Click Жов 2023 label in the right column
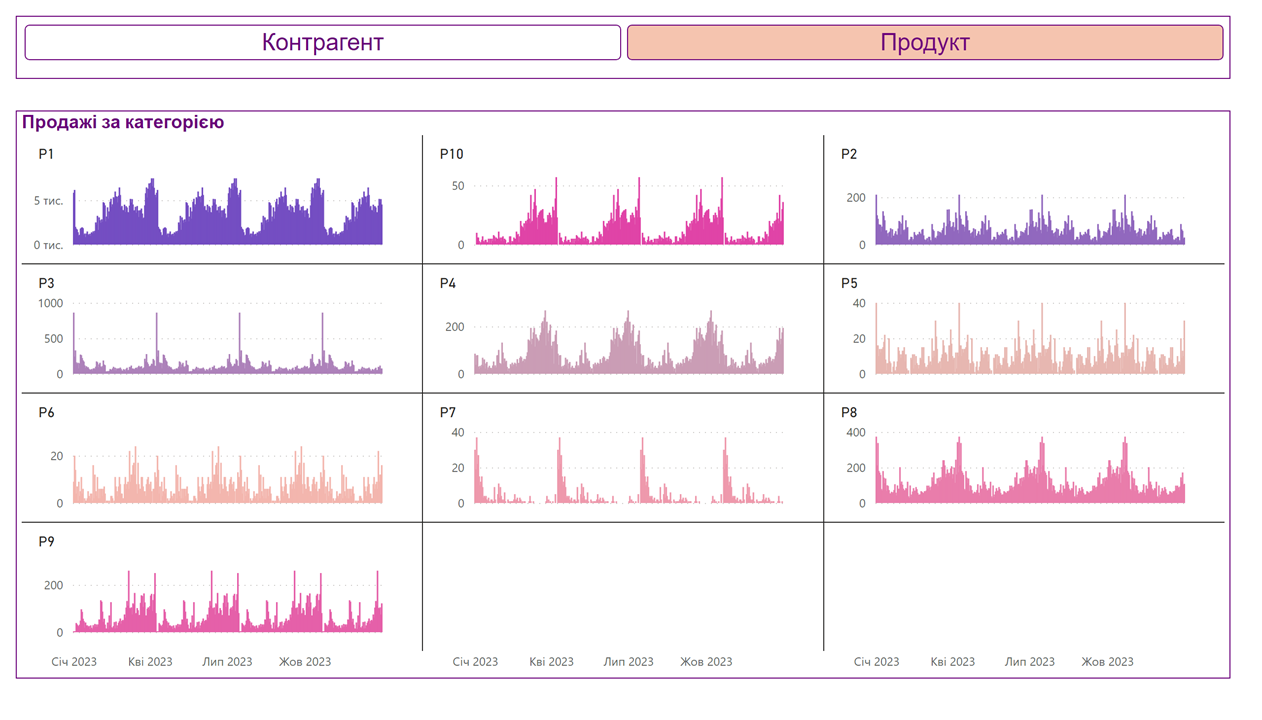The width and height of the screenshot is (1262, 720). point(1107,662)
